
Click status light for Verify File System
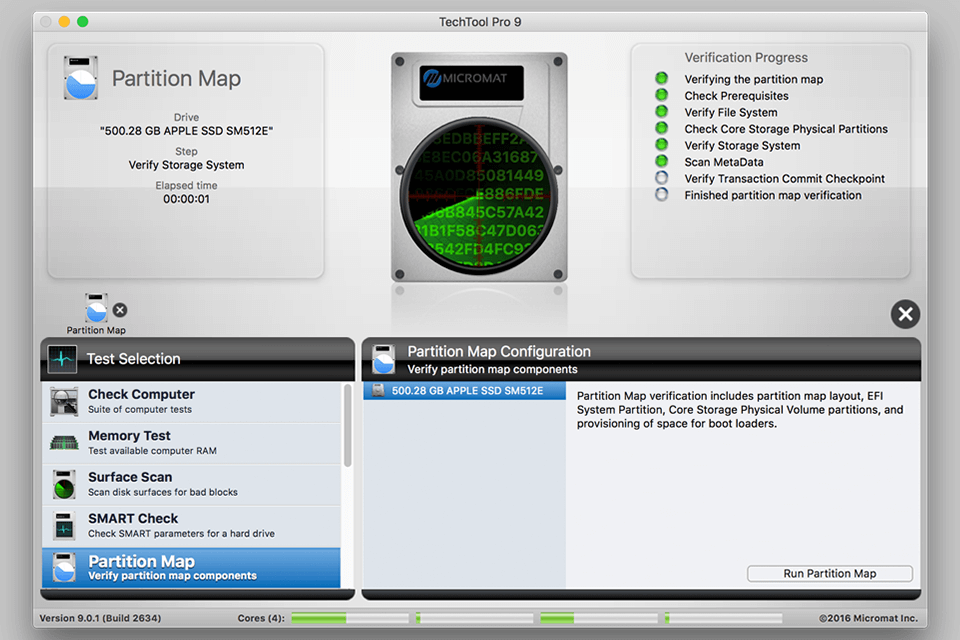point(661,111)
